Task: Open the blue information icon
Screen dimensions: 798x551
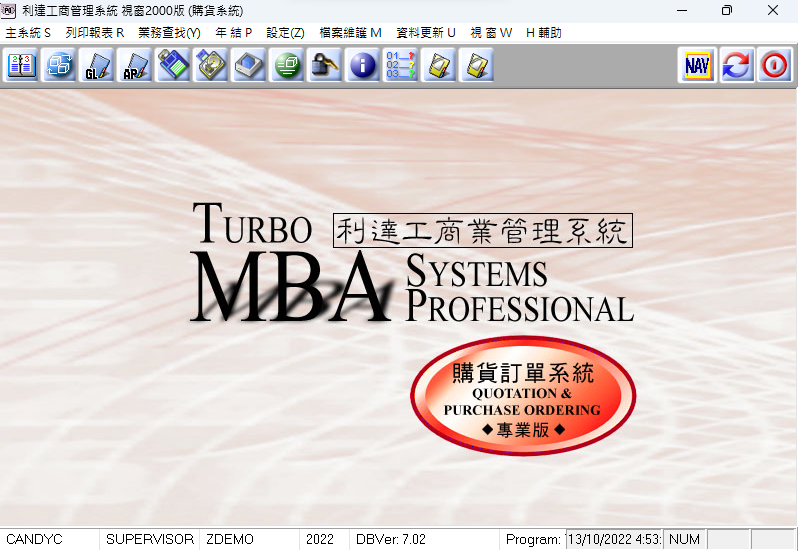Action: click(x=363, y=65)
